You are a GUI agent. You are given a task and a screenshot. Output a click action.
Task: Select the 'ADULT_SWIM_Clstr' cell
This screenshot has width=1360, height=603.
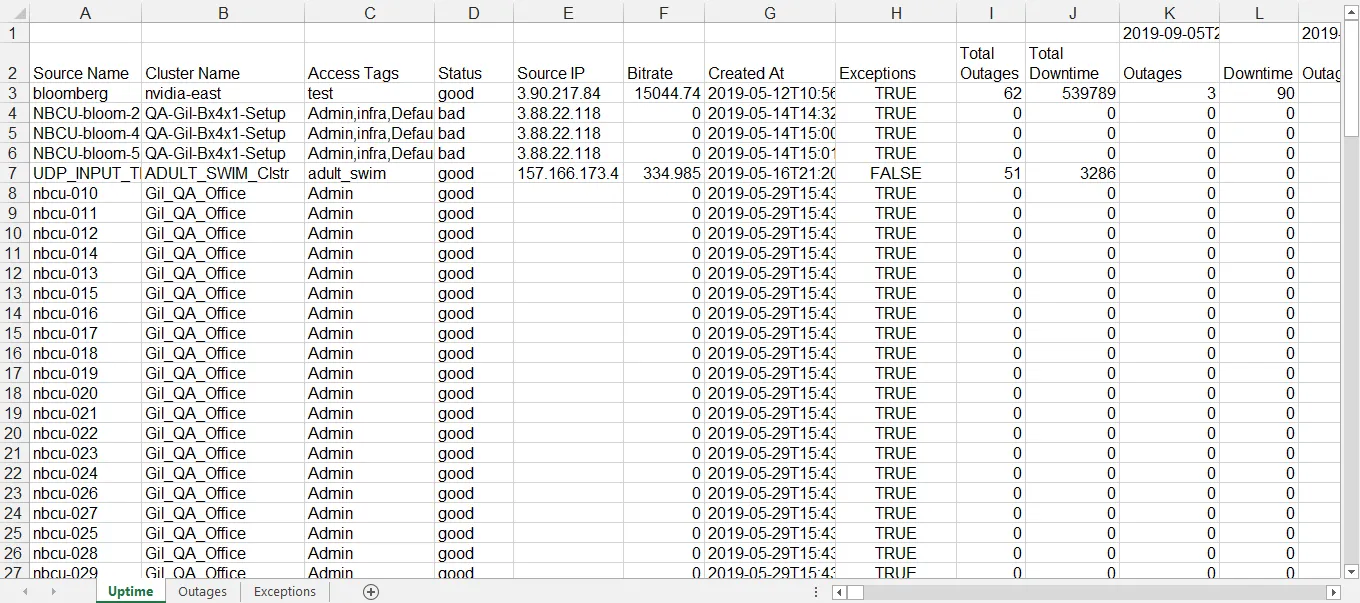223,173
